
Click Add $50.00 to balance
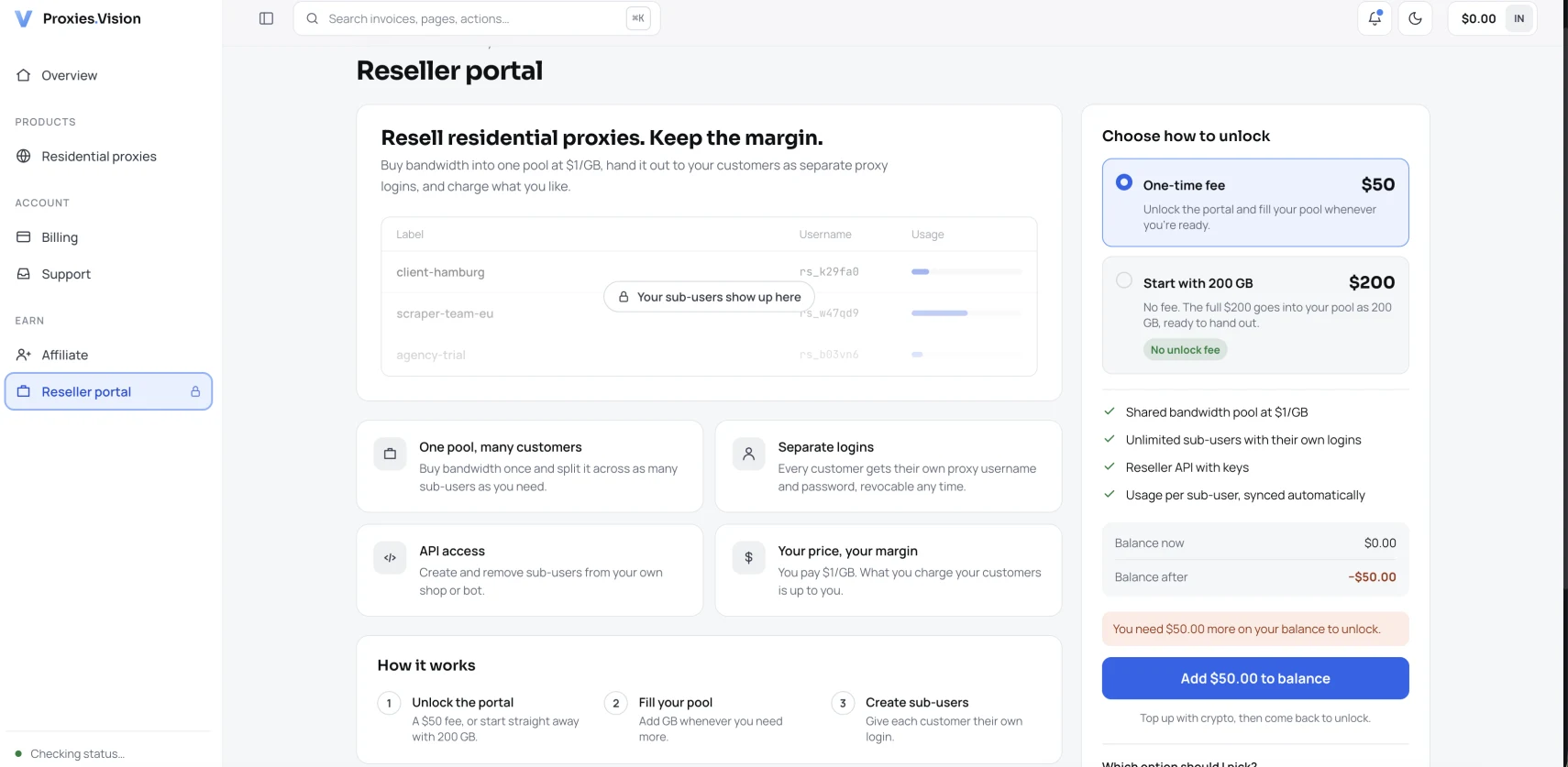(1255, 678)
